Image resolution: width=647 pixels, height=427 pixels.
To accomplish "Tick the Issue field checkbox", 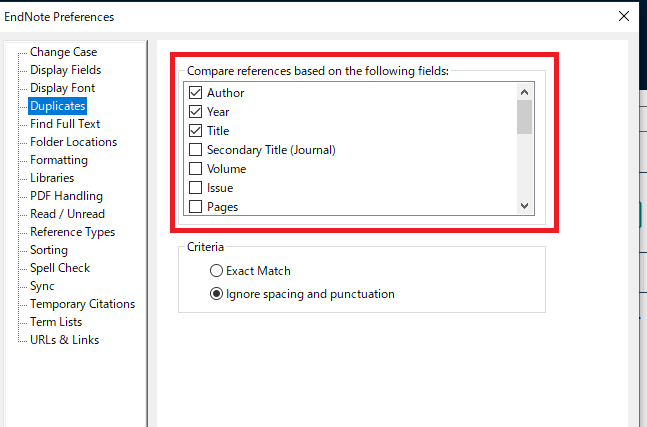I will [195, 188].
